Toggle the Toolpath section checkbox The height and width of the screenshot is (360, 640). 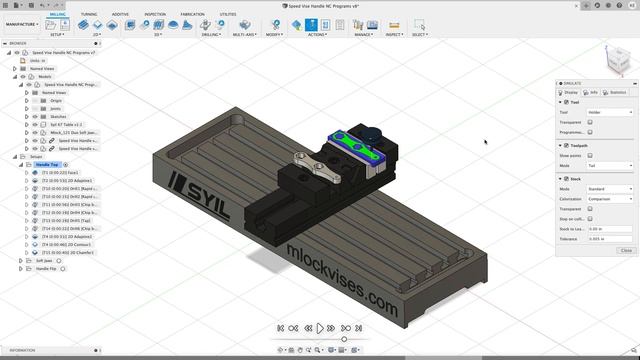(x=566, y=145)
